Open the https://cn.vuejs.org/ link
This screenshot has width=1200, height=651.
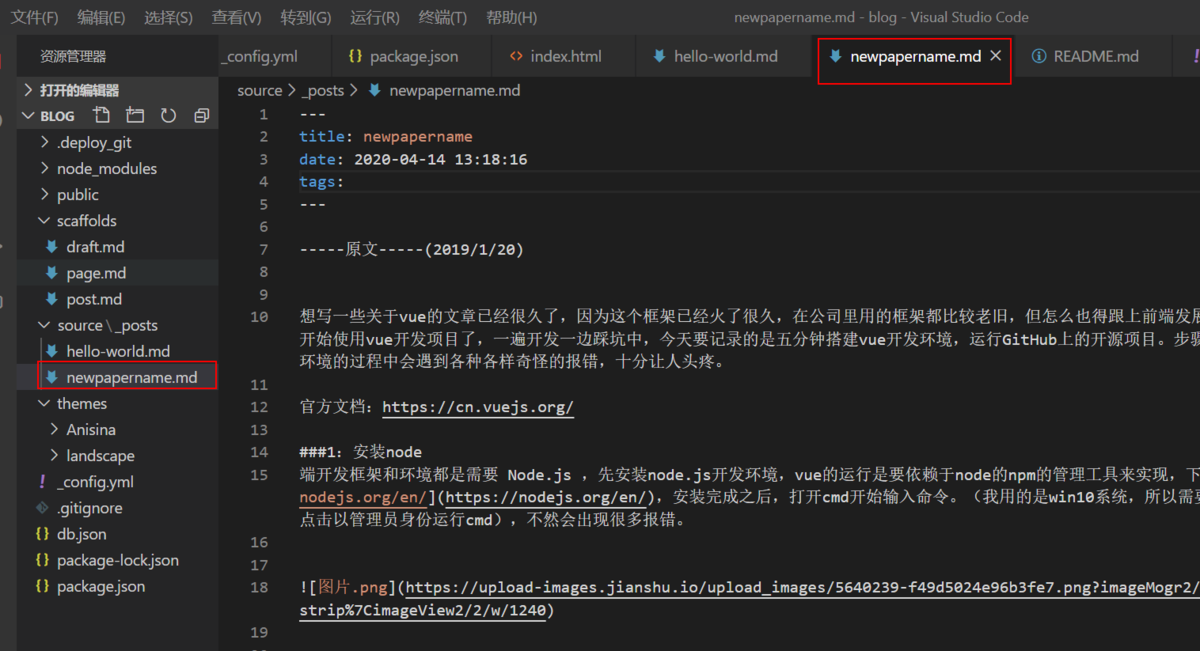pyautogui.click(x=478, y=407)
